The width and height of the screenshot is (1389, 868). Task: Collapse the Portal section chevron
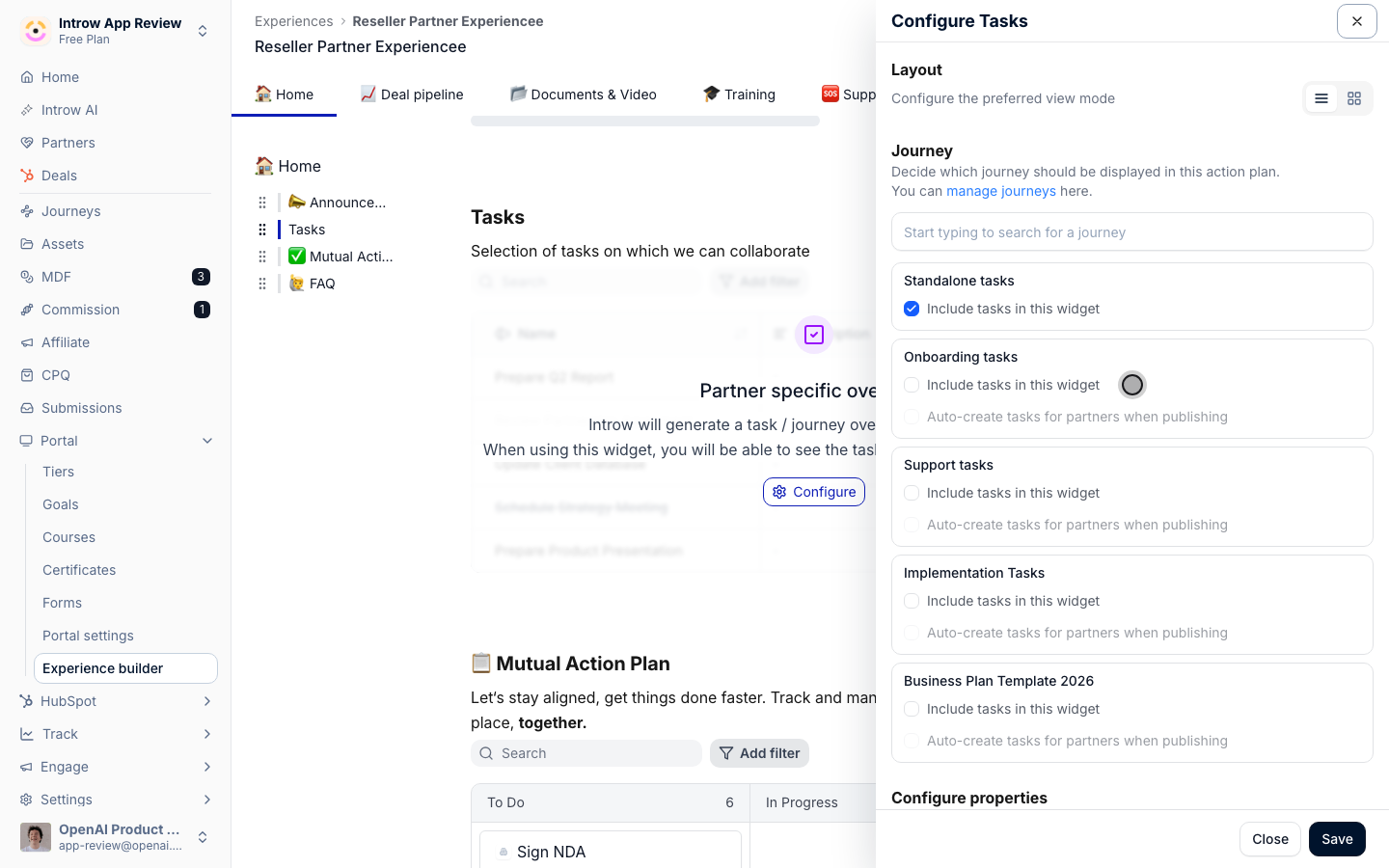click(207, 441)
